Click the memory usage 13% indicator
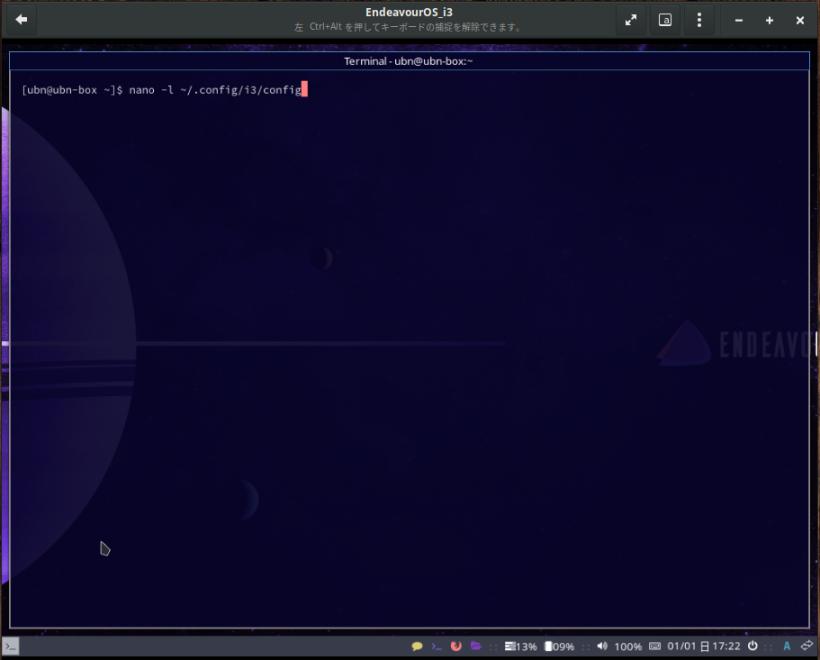The image size is (820, 660). point(521,647)
